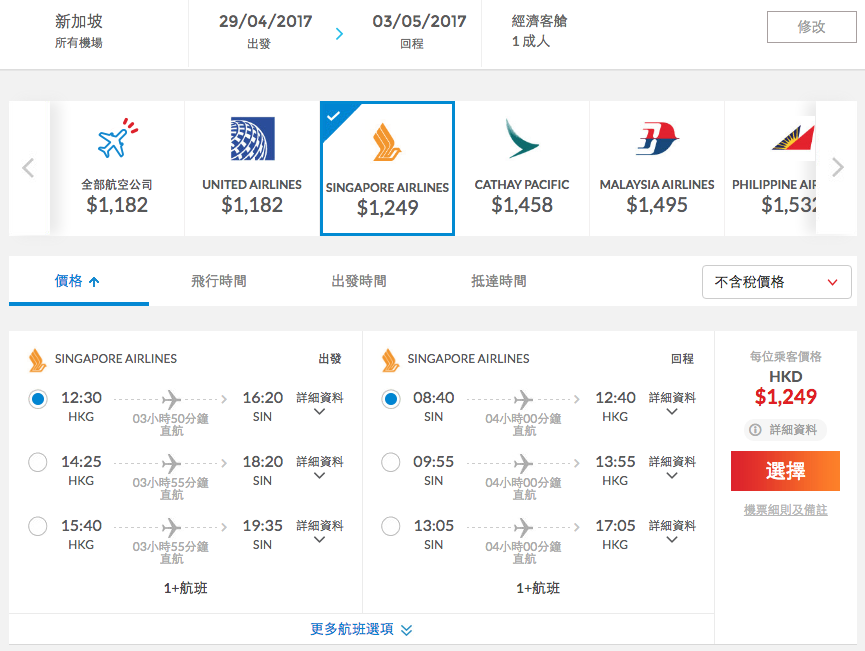Screen dimensions: 865x651
Task: Sort results by 抵達時間 tab
Action: click(499, 281)
